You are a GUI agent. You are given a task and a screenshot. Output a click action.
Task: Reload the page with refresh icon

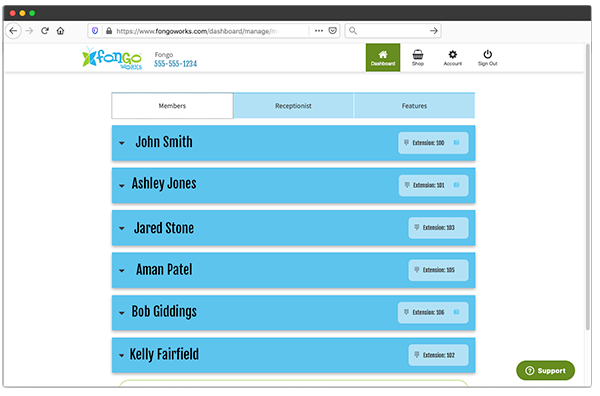point(45,31)
